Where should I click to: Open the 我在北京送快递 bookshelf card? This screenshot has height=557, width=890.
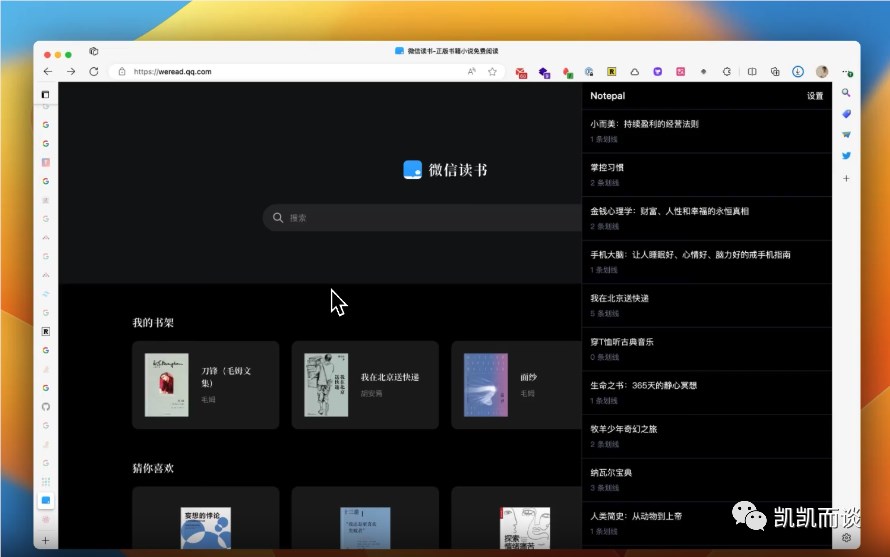click(x=365, y=385)
